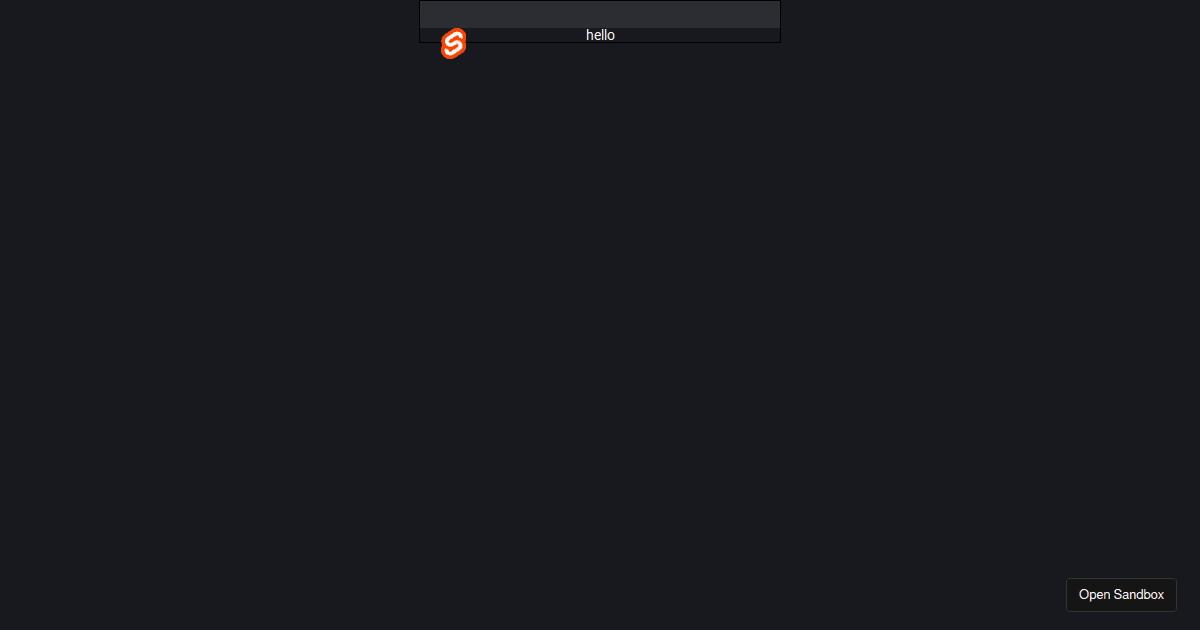Select the red-orange Svelte emblem
The width and height of the screenshot is (1200, 630).
click(x=454, y=44)
